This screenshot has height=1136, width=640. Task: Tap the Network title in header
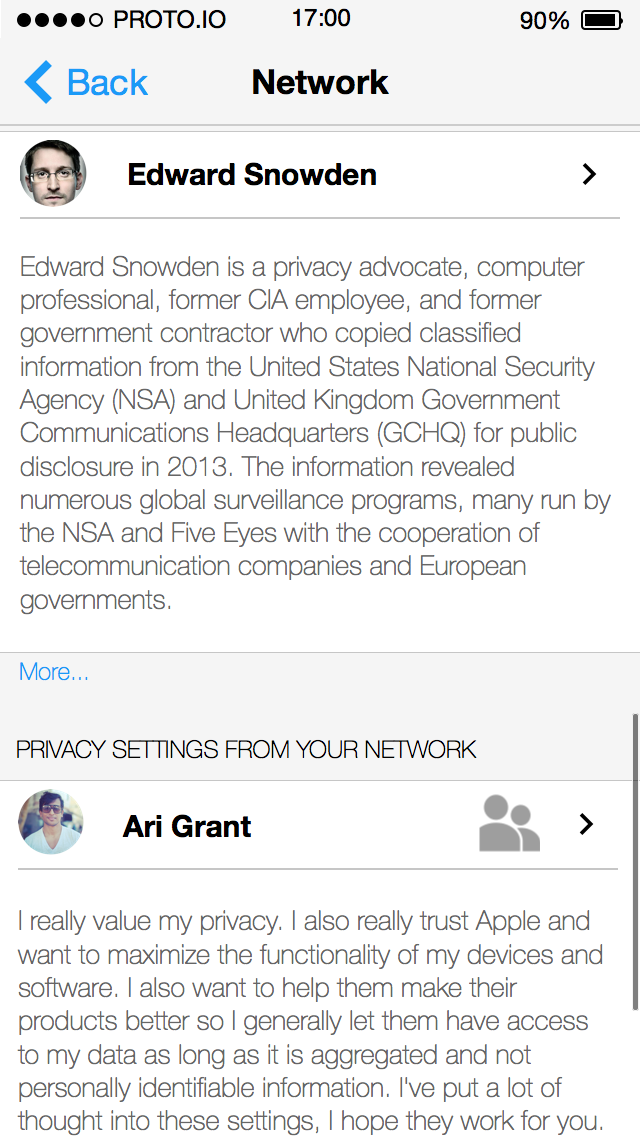click(320, 82)
